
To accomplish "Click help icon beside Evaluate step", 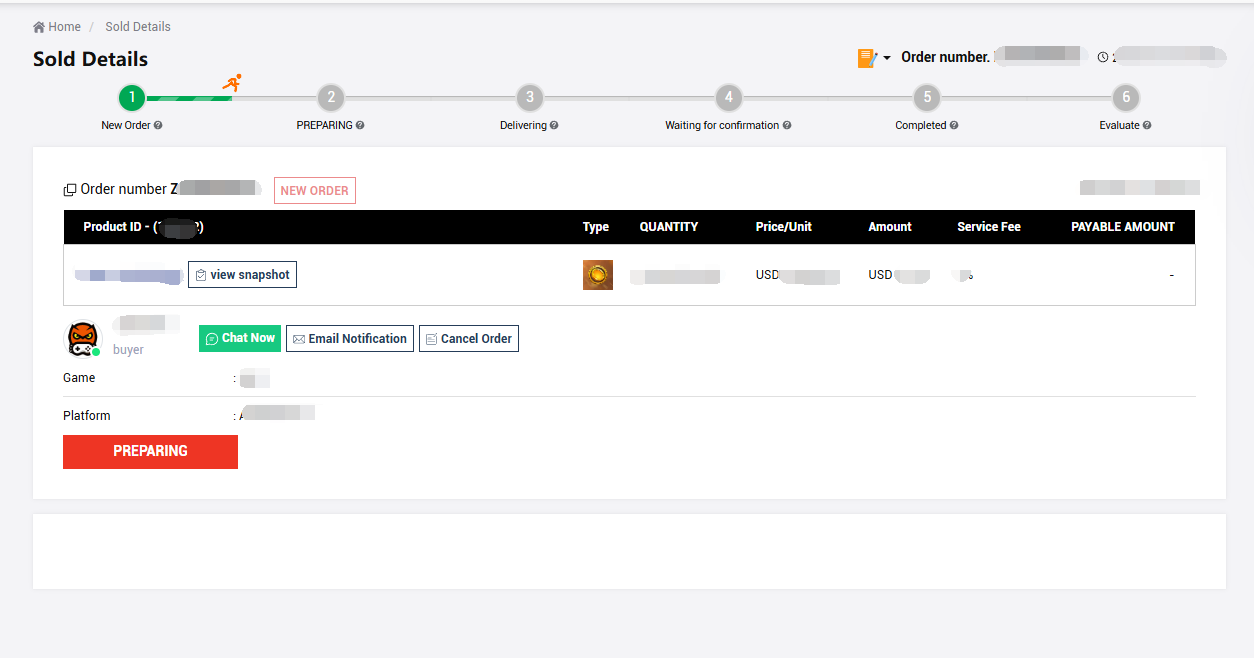I will (1147, 126).
